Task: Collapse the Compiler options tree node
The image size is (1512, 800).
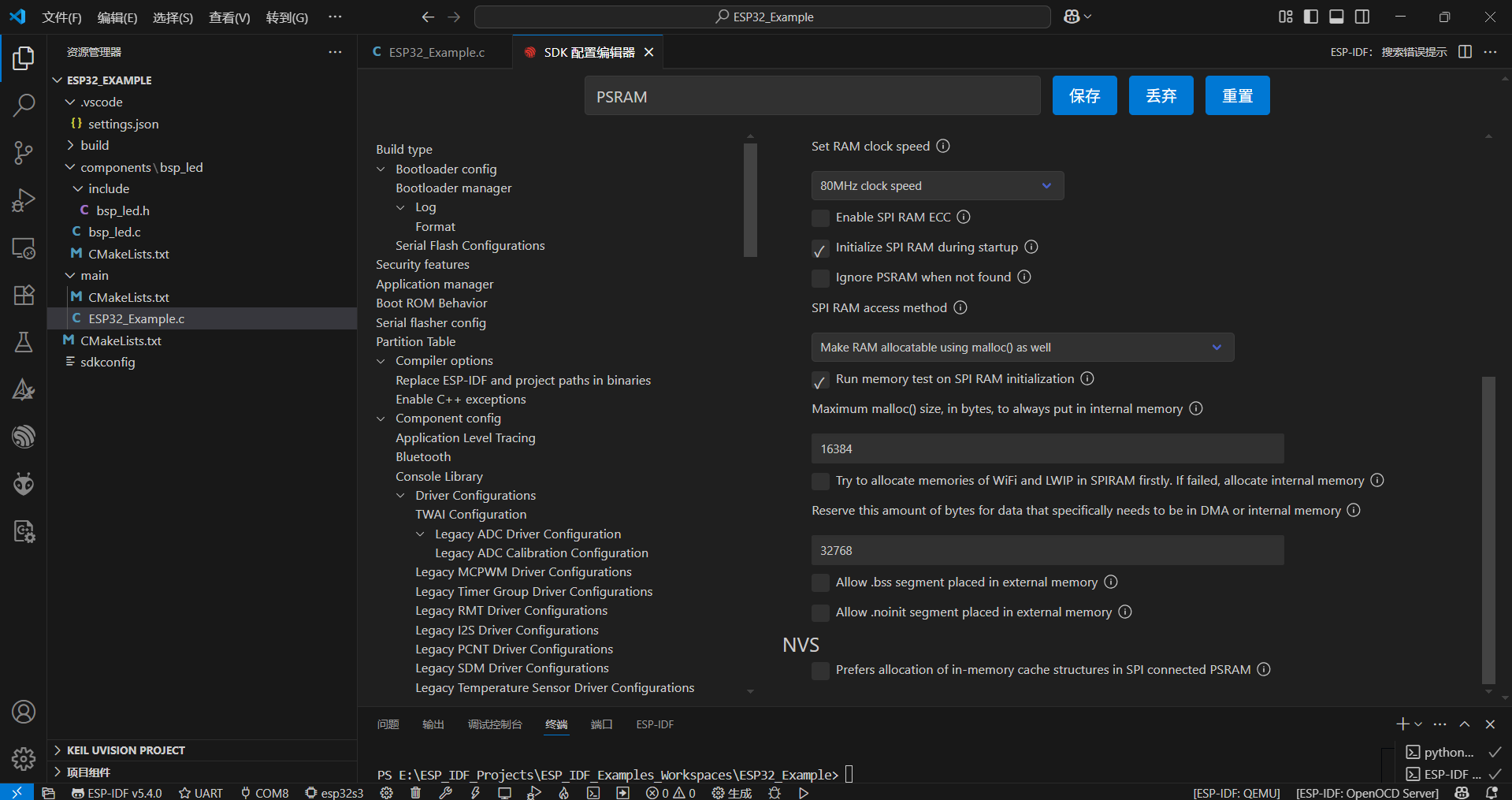Action: tap(381, 361)
